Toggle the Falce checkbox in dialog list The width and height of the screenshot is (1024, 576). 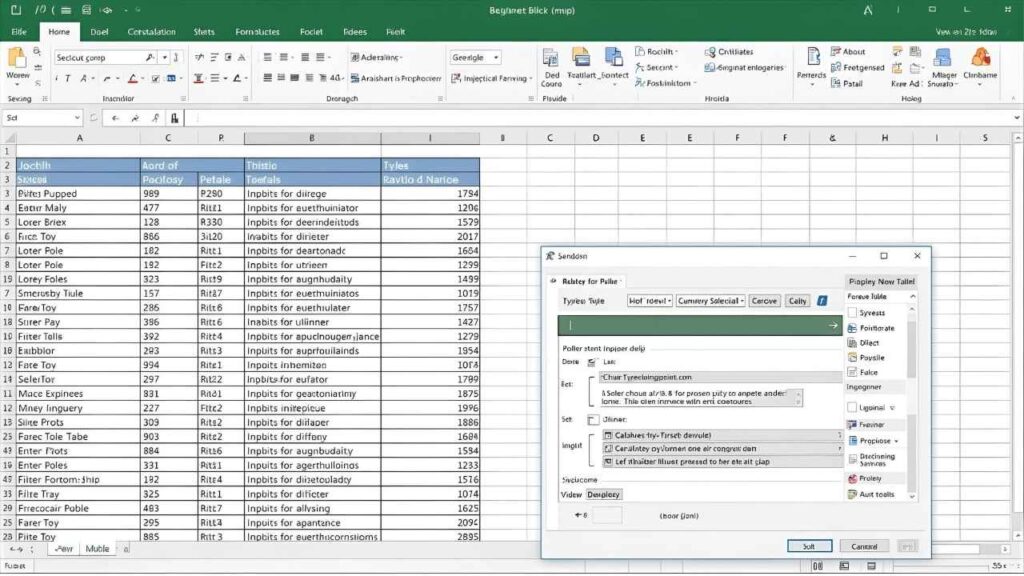coord(852,372)
